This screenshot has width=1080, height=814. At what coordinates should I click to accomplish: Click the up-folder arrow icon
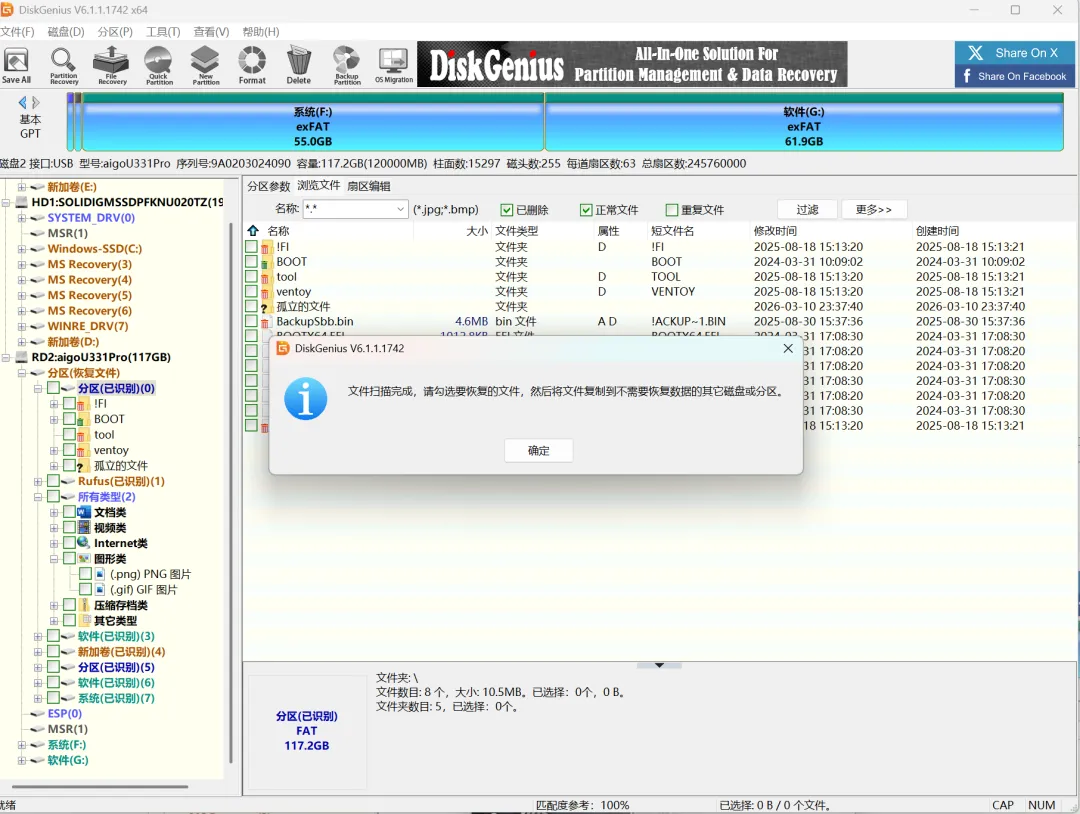click(x=253, y=231)
